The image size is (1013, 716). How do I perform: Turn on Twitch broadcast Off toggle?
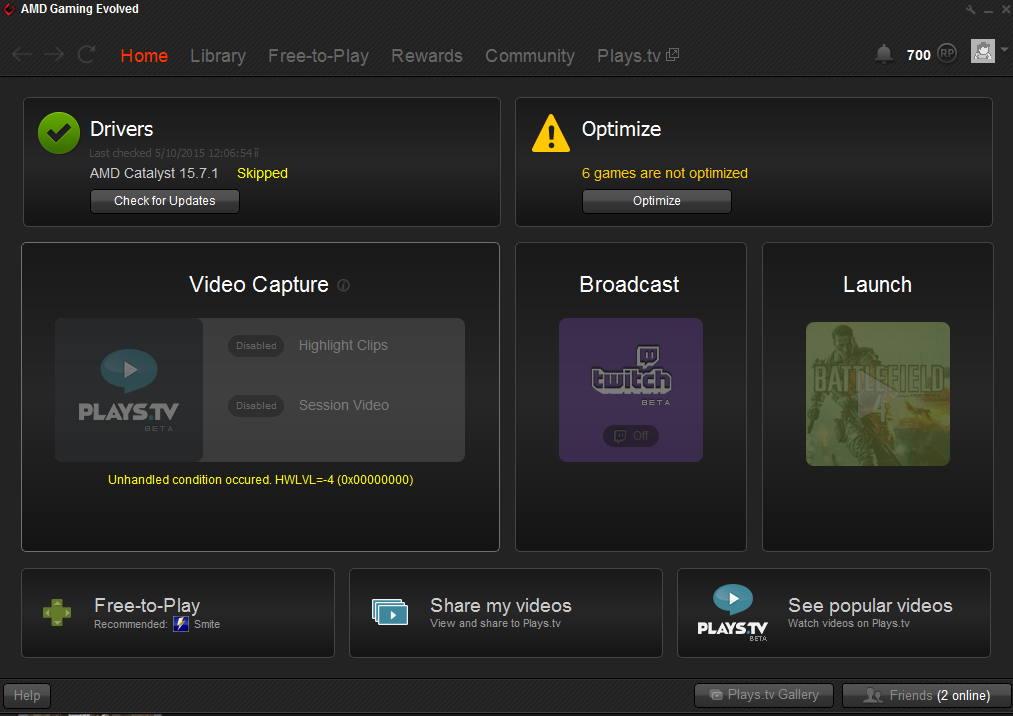tap(631, 436)
